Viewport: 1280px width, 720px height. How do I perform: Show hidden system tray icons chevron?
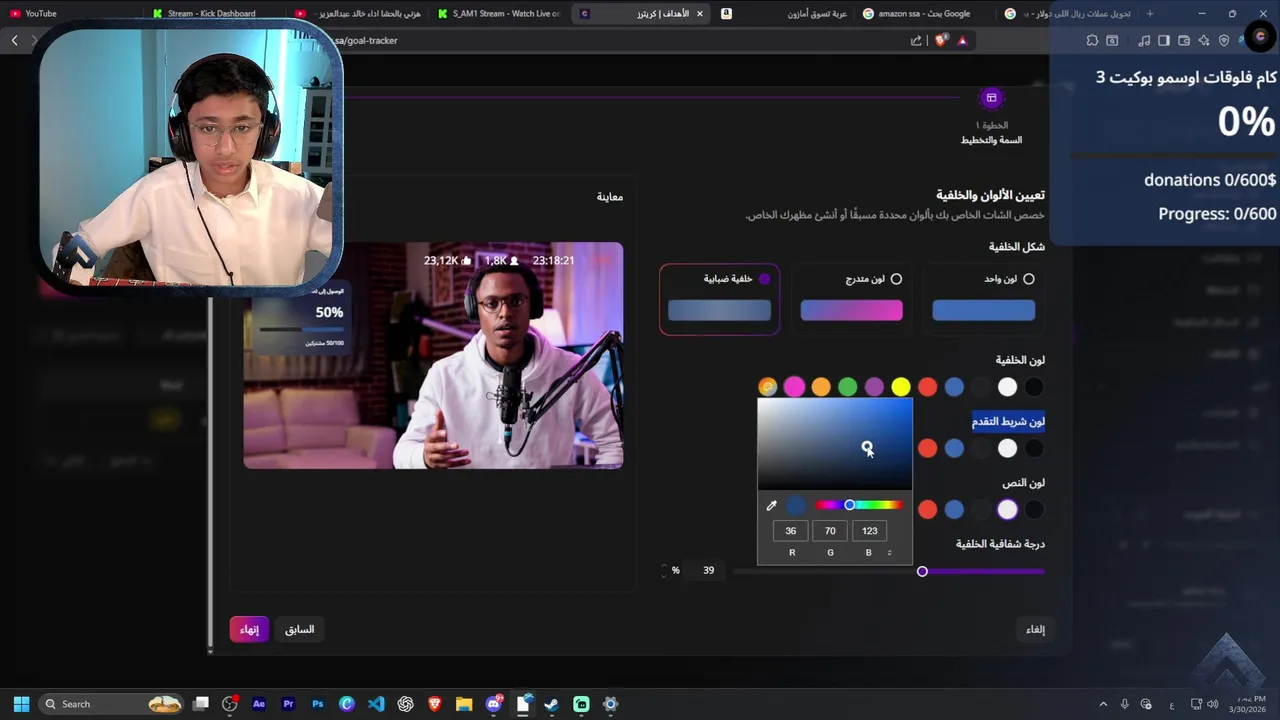coord(1103,704)
